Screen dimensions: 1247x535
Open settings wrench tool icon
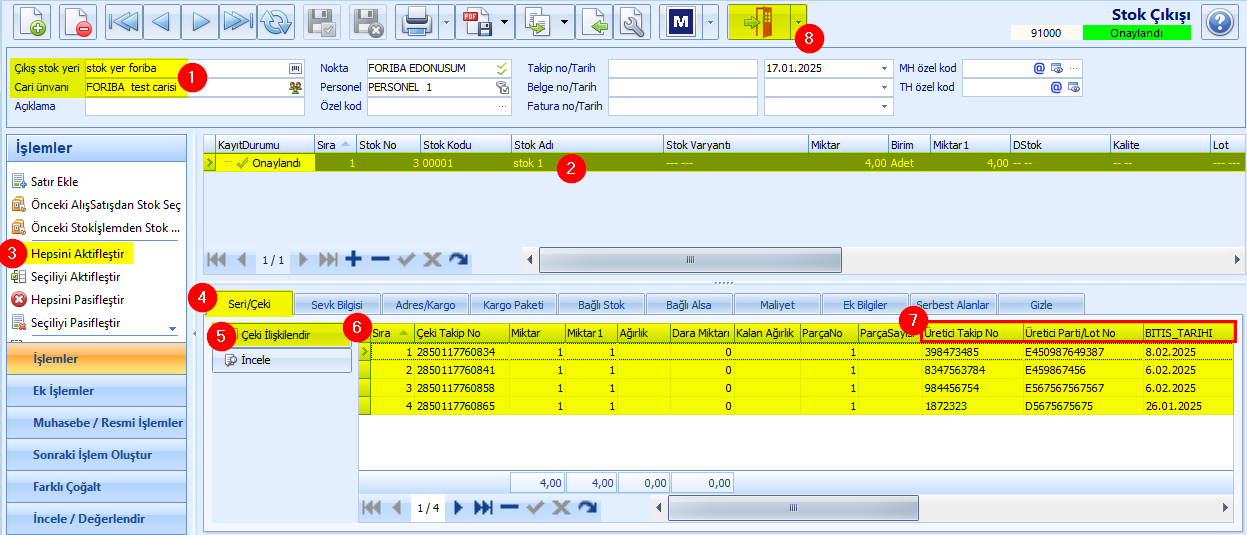pyautogui.click(x=631, y=21)
